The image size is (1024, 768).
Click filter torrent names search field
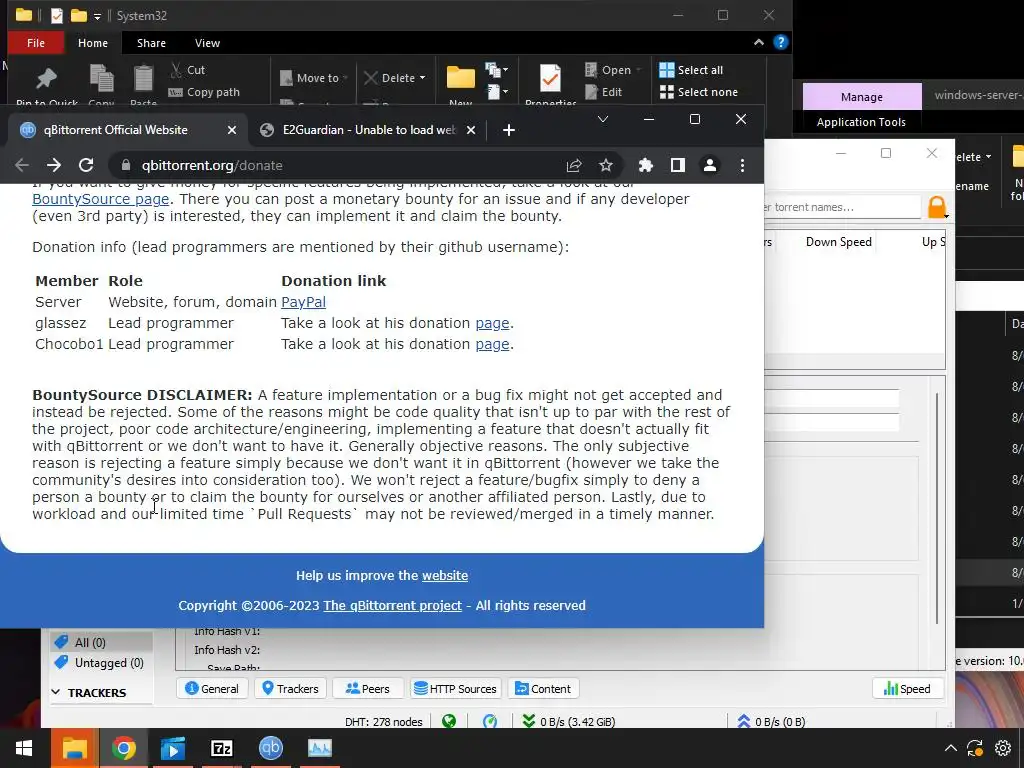click(x=842, y=207)
